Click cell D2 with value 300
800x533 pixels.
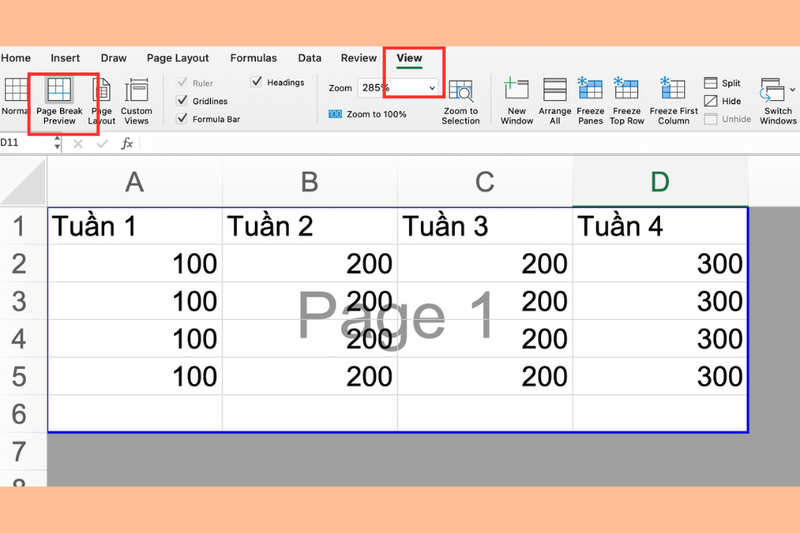pos(660,264)
